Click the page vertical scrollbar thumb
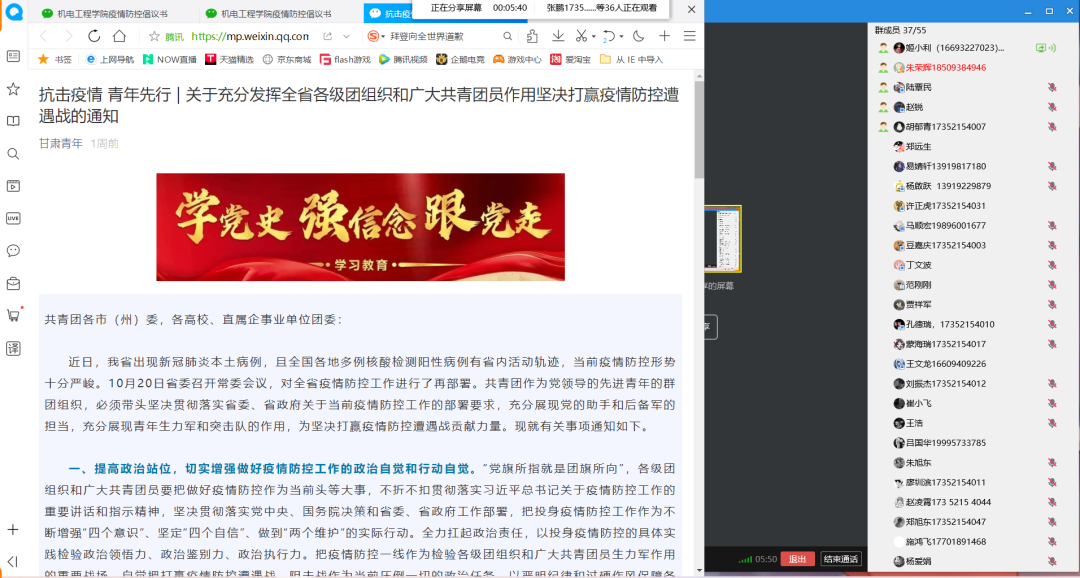Viewport: 1080px width, 578px height. point(698,128)
